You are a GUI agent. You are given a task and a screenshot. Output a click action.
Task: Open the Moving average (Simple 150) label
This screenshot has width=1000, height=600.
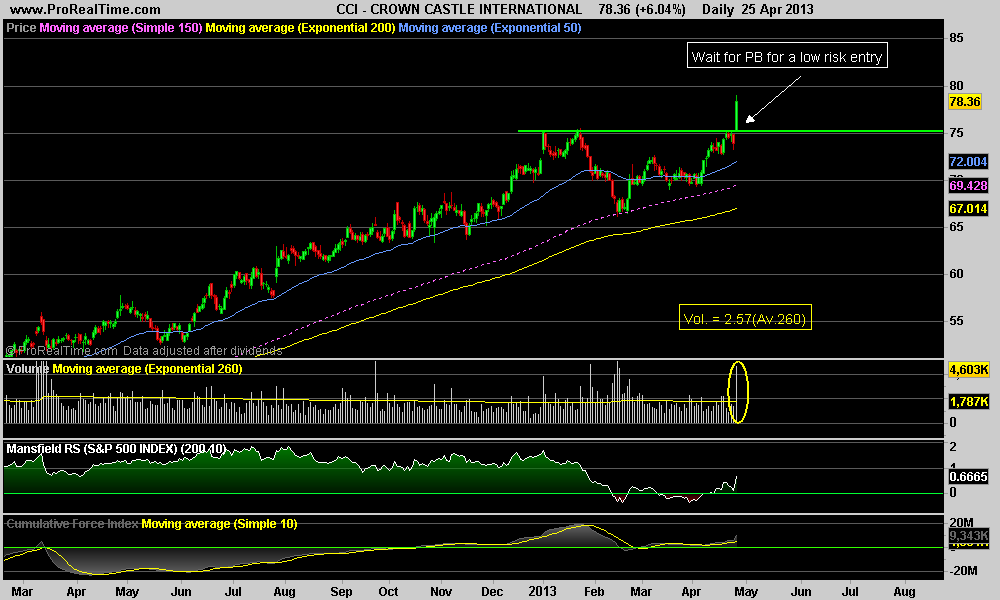click(121, 28)
